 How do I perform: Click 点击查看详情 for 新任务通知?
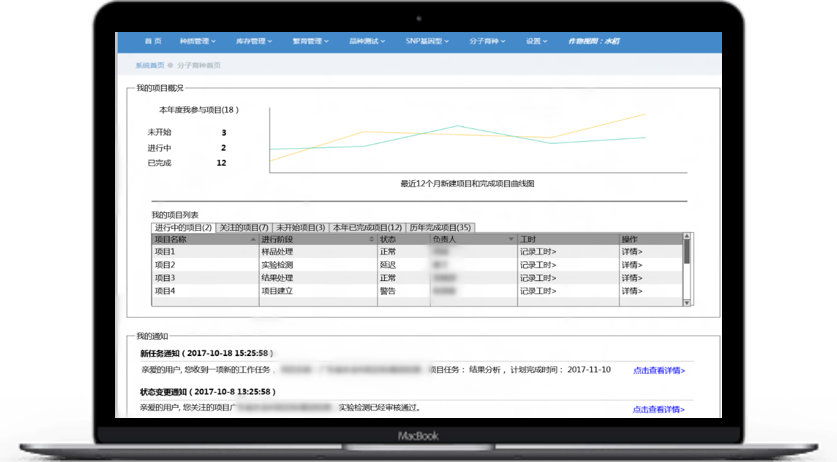tap(658, 370)
